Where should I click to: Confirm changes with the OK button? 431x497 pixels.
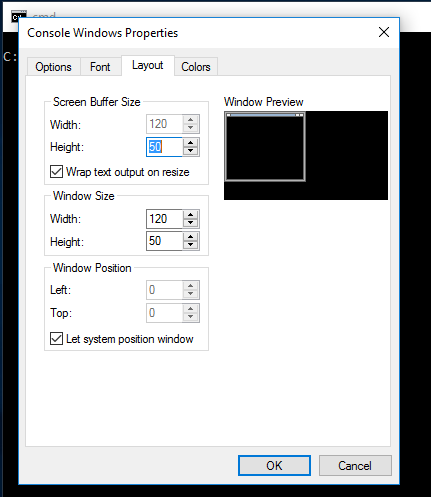click(x=274, y=465)
